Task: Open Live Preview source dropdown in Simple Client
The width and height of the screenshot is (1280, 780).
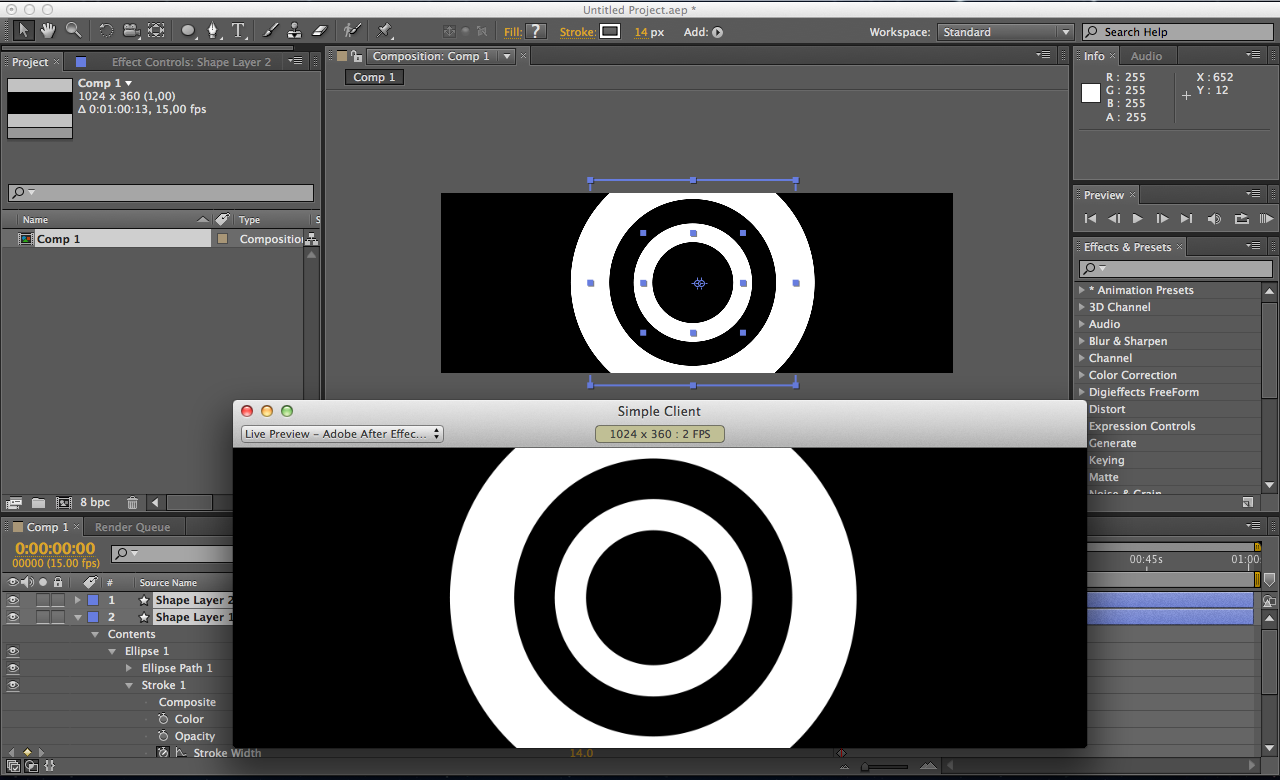Action: click(x=342, y=434)
